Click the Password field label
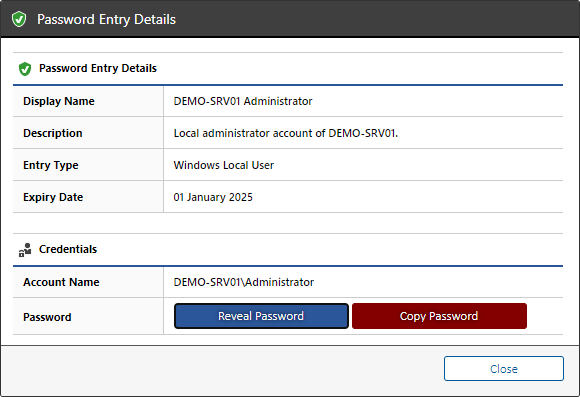Screen dimensions: 580x397 click(47, 317)
